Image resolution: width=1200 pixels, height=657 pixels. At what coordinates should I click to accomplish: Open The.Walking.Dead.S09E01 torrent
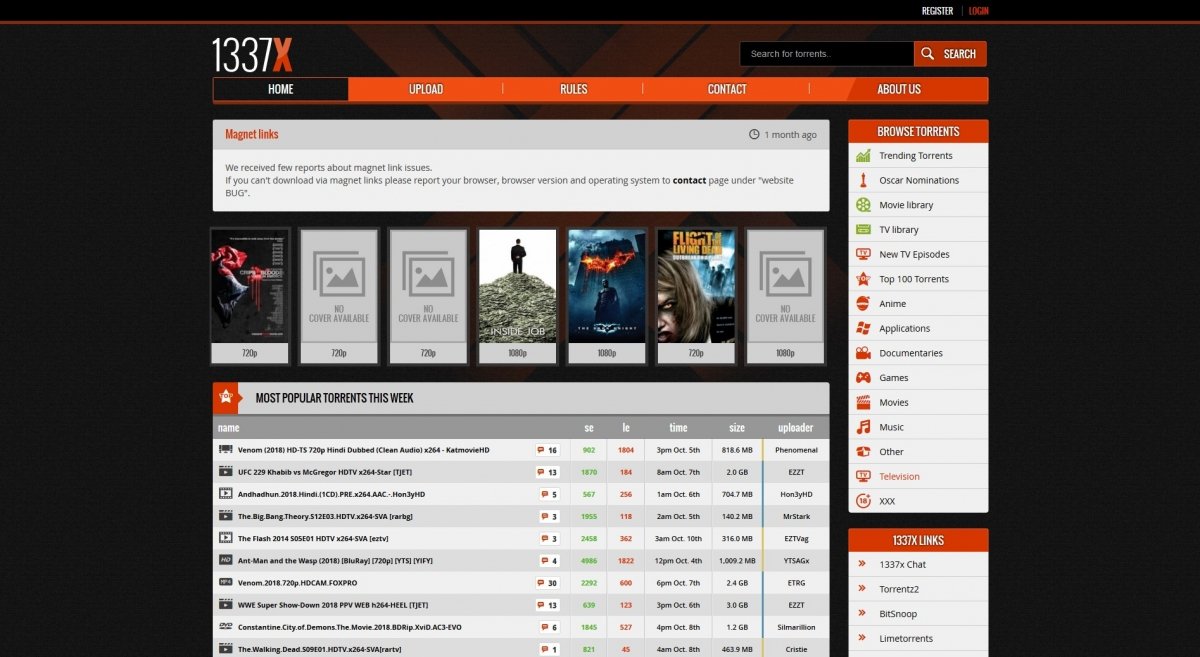[x=319, y=649]
